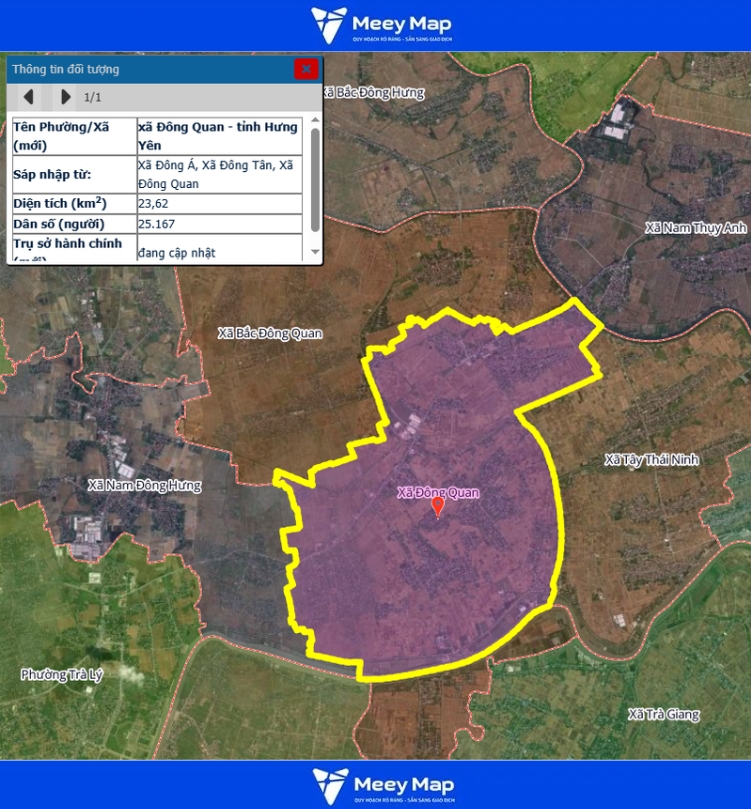The width and height of the screenshot is (751, 809).
Task: Click the Meey Map logo in bottom footer
Action: [x=380, y=785]
